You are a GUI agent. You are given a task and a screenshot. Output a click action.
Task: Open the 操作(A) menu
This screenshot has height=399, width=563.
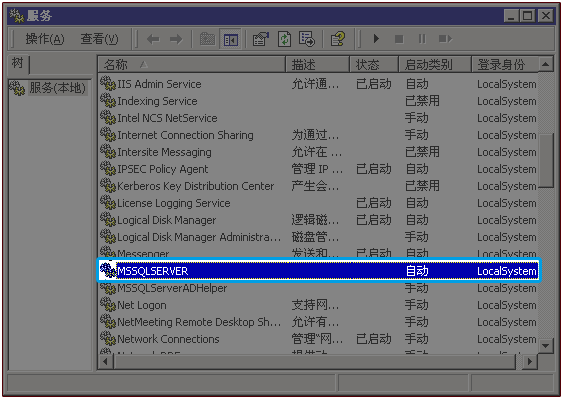[x=45, y=39]
